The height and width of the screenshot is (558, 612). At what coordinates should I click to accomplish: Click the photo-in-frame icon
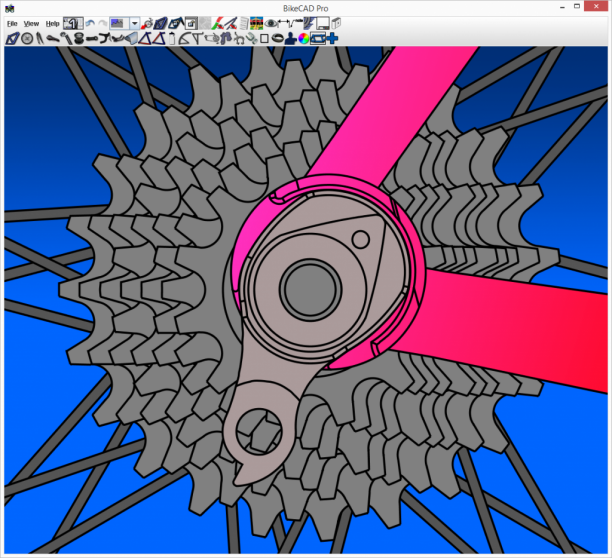(191, 23)
